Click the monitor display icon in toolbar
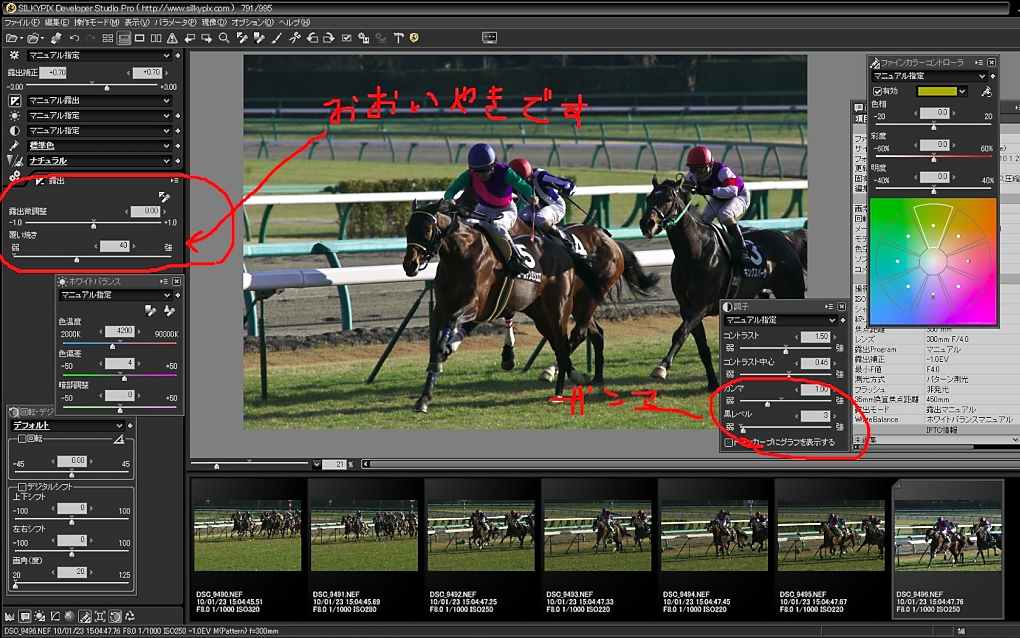Viewport: 1020px width, 638px height. 489,38
